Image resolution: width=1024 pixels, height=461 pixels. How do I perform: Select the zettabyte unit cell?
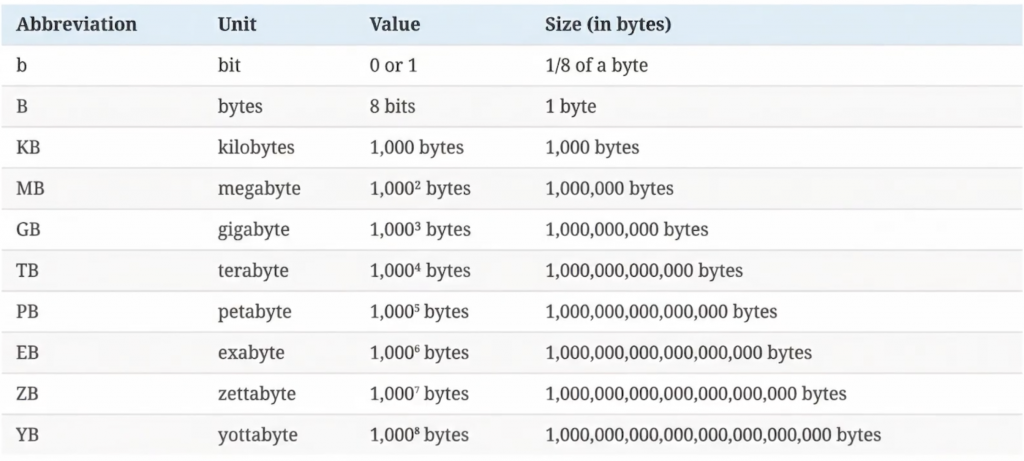click(x=256, y=393)
